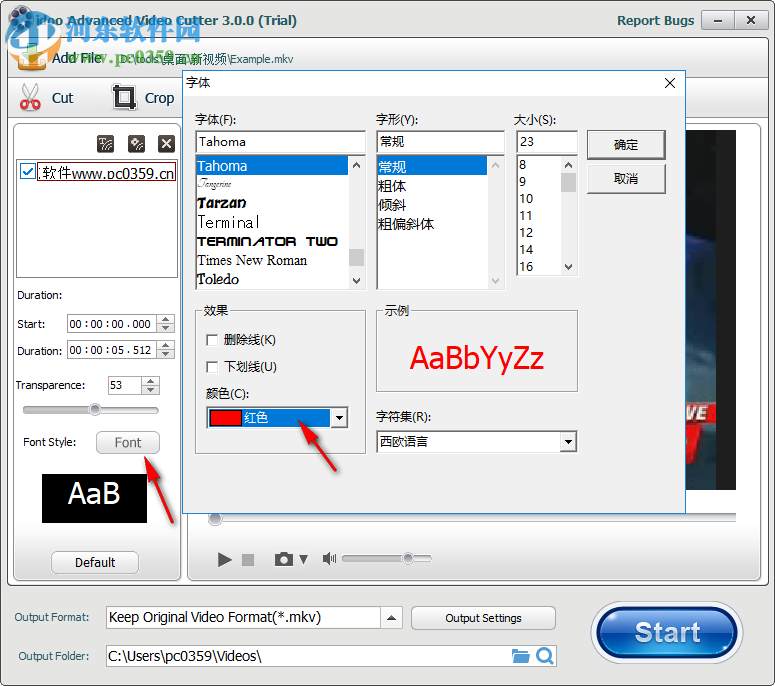Click 取消 to cancel the font dialog
The height and width of the screenshot is (686, 775).
click(x=626, y=178)
